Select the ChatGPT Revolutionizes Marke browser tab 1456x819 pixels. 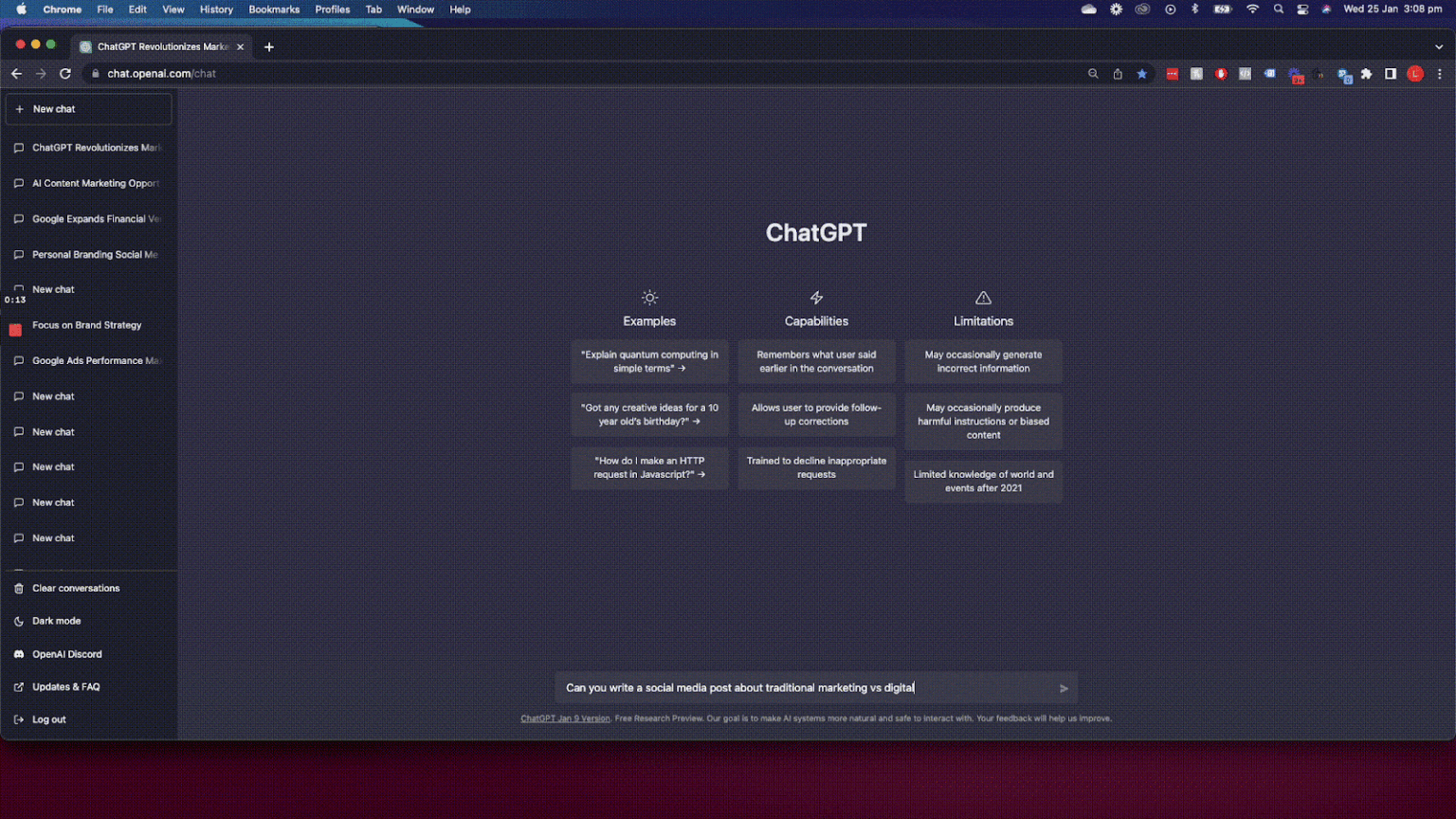click(x=156, y=45)
